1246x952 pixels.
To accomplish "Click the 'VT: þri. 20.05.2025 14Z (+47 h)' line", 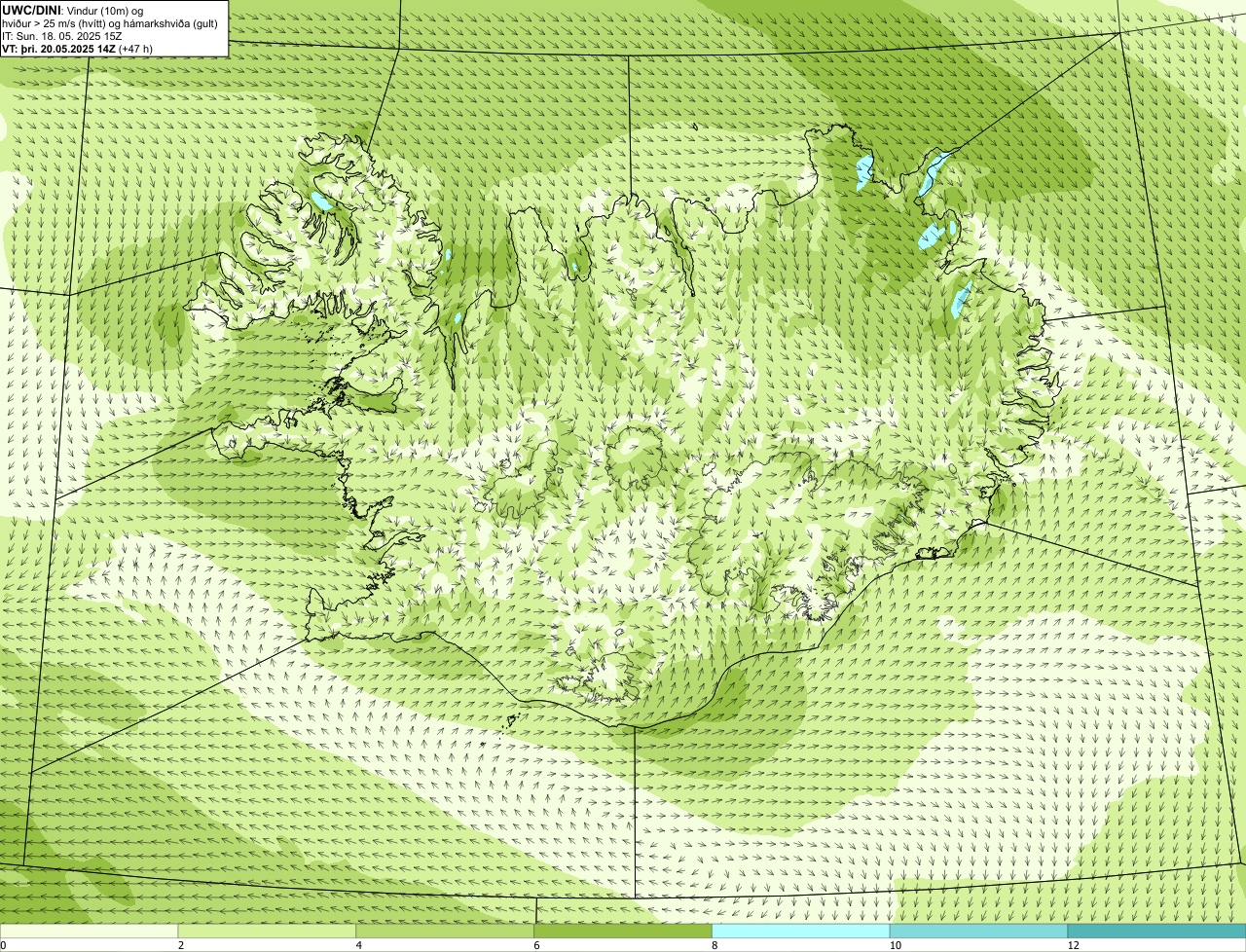I will click(x=77, y=49).
